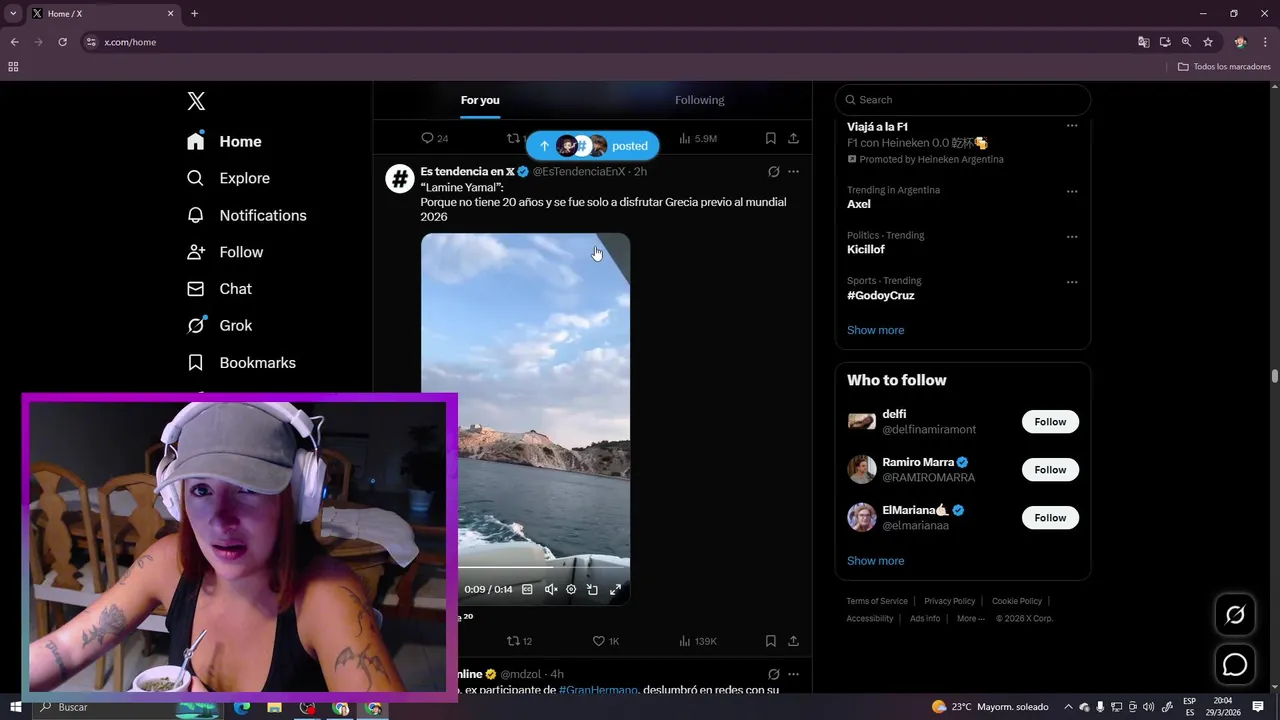1280x720 pixels.
Task: Open Es tendencia en X profile avatar
Action: point(400,179)
